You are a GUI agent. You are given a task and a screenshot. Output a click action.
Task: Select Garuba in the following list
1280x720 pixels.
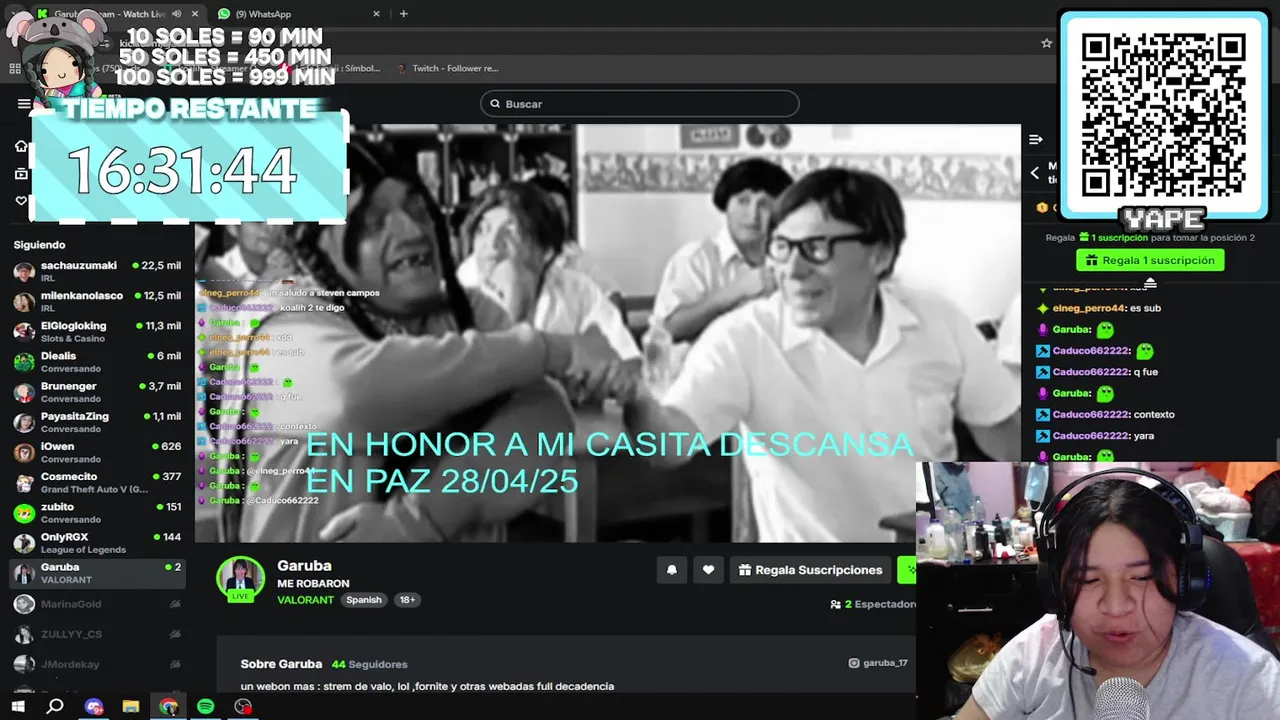tap(97, 573)
